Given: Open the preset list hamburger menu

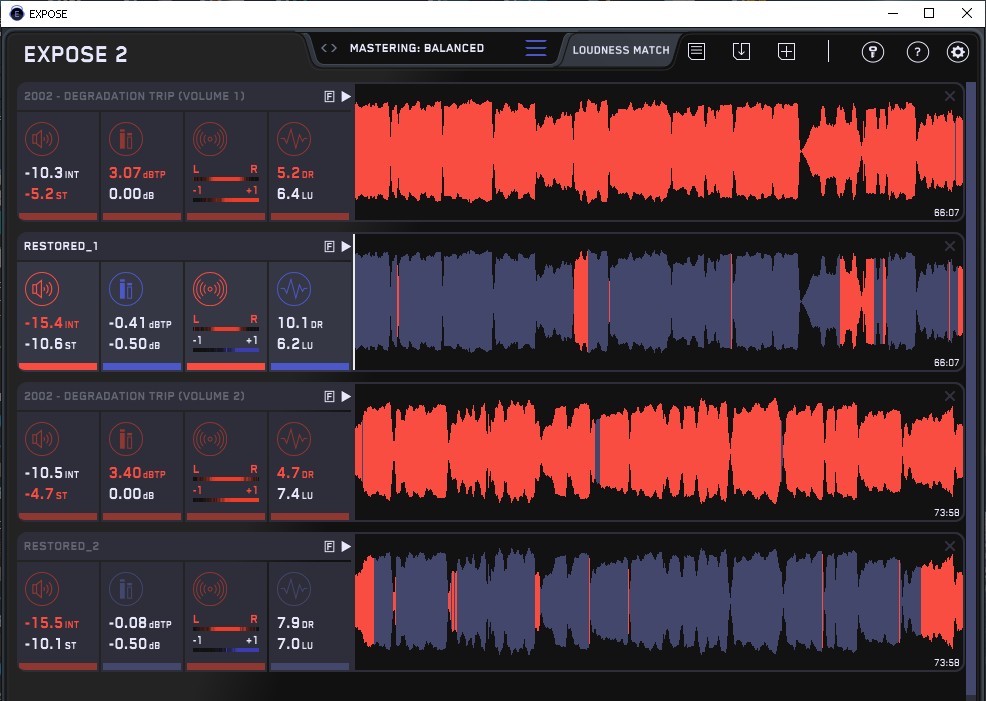Looking at the screenshot, I should coord(536,48).
